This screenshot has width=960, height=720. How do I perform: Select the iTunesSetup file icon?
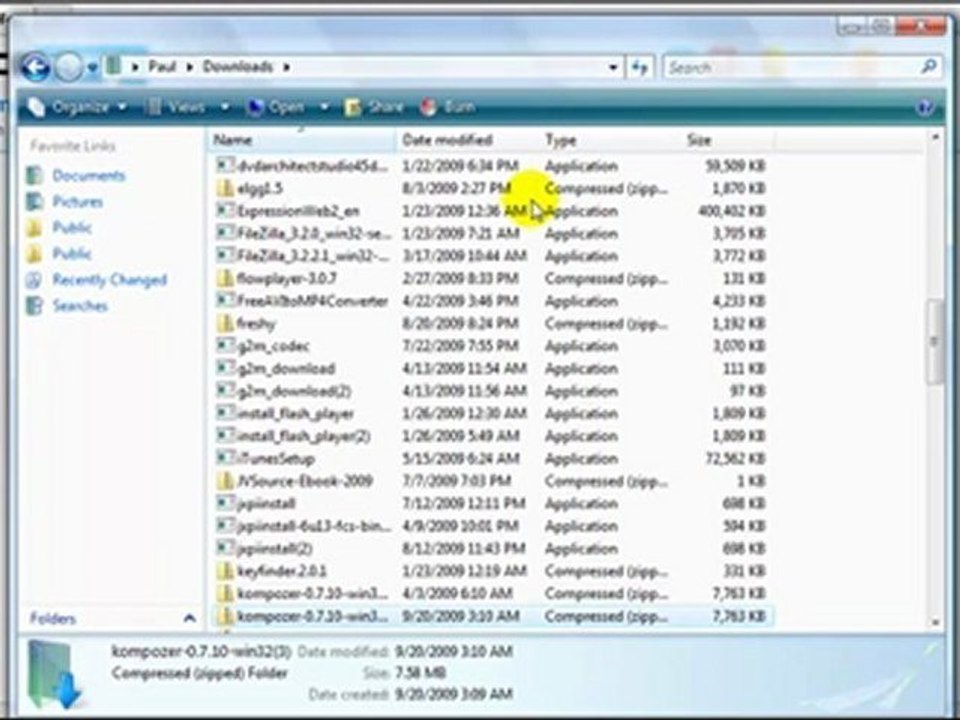pos(225,458)
